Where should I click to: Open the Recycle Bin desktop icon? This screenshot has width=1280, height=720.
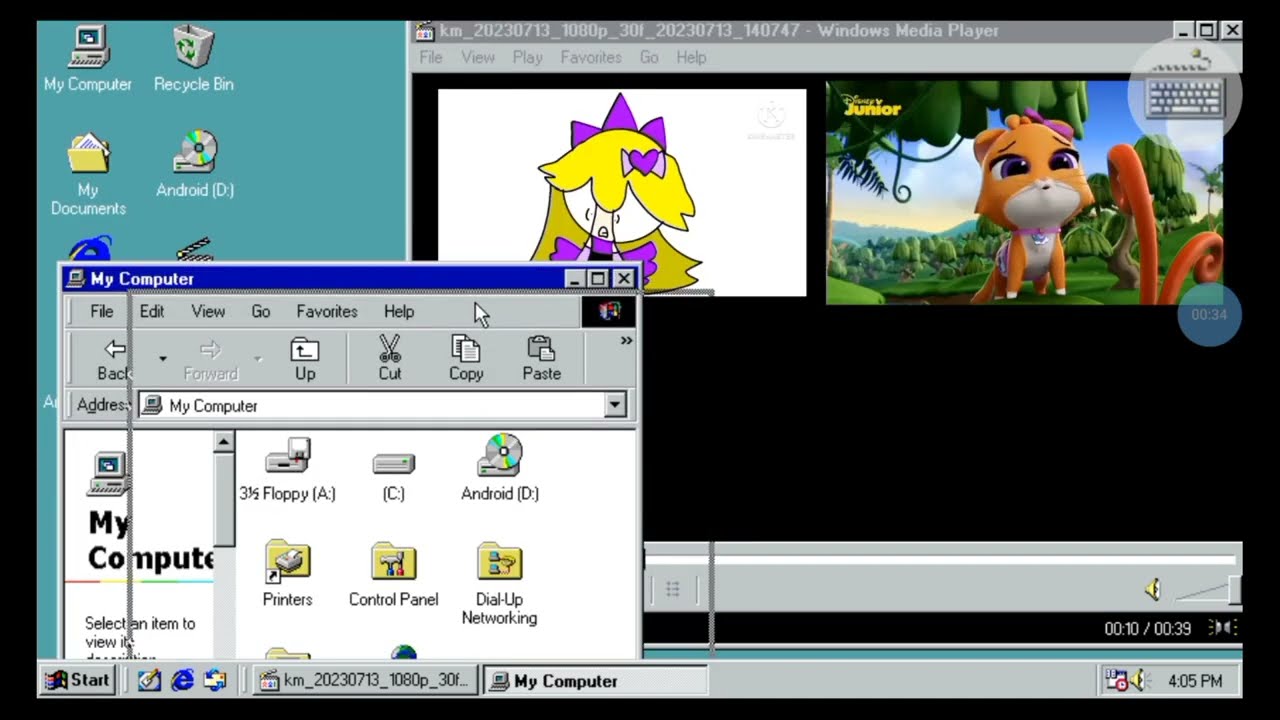tap(193, 58)
